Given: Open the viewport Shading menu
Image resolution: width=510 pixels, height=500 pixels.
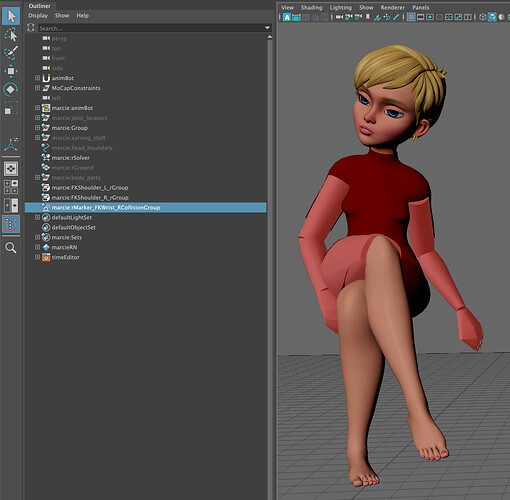Looking at the screenshot, I should pos(311,7).
